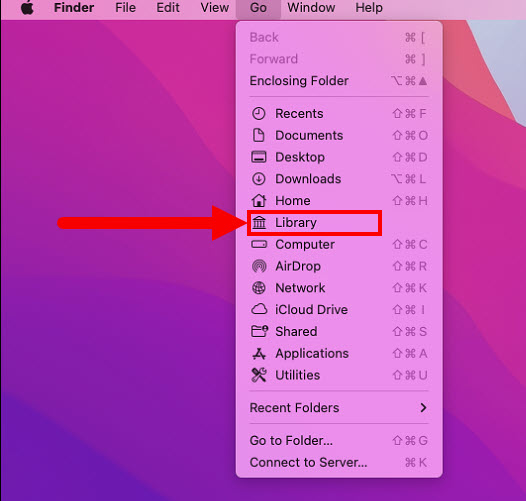Expand the Recent Folders submenu

coord(339,408)
